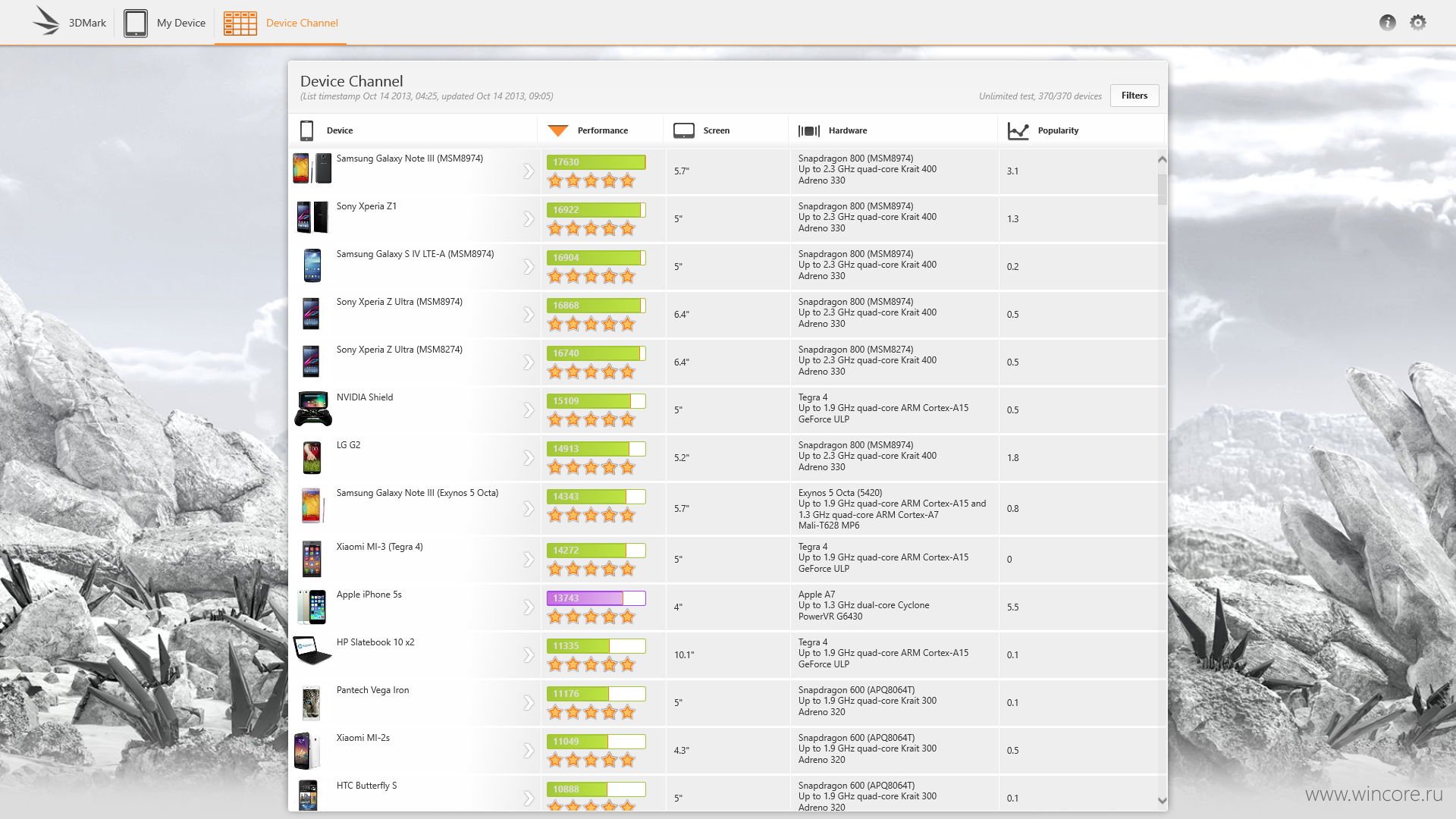1456x819 pixels.
Task: Click the purple 13743 iPhone score bar
Action: click(x=596, y=598)
